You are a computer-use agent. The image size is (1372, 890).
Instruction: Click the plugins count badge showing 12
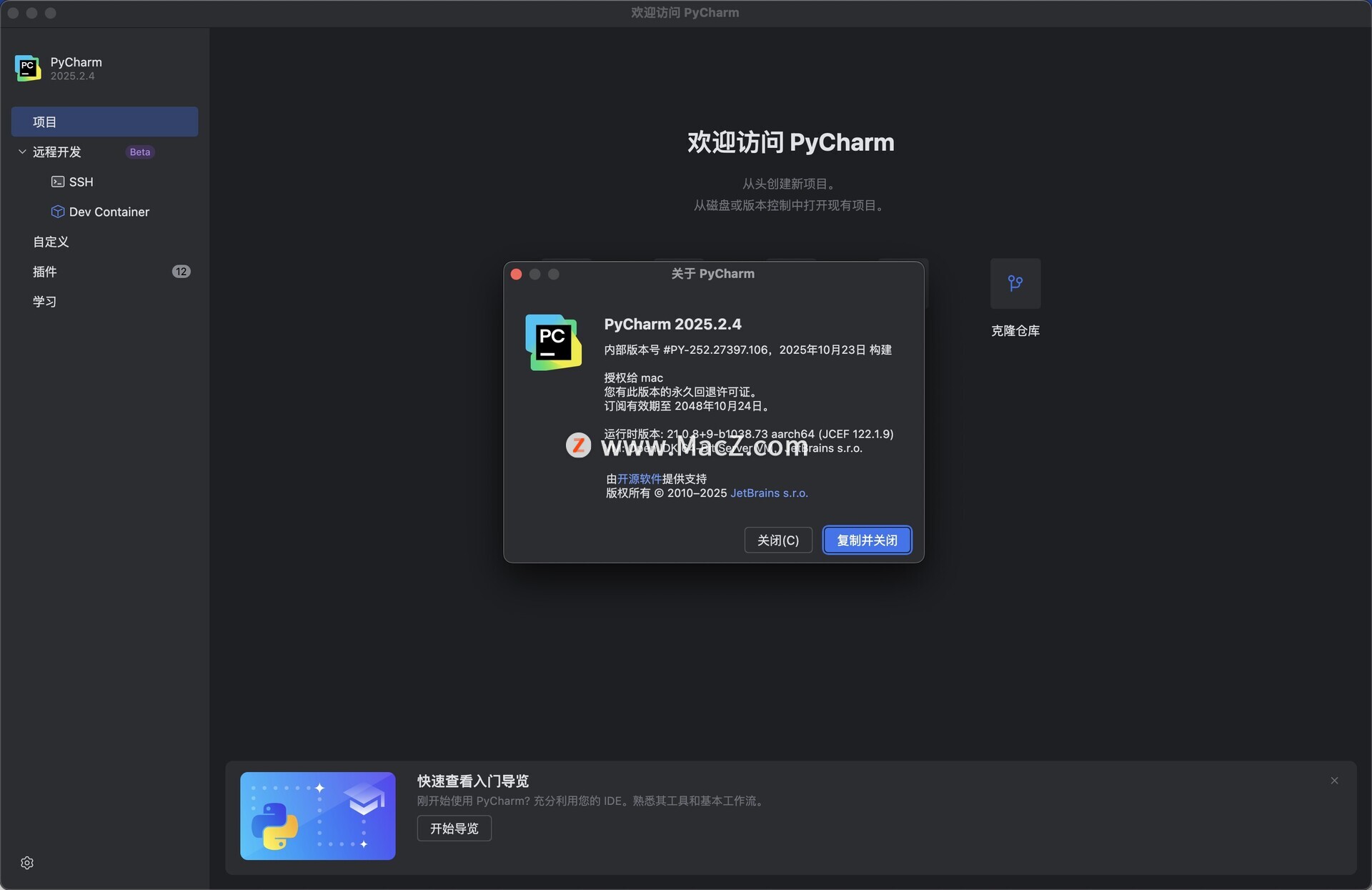(x=181, y=272)
